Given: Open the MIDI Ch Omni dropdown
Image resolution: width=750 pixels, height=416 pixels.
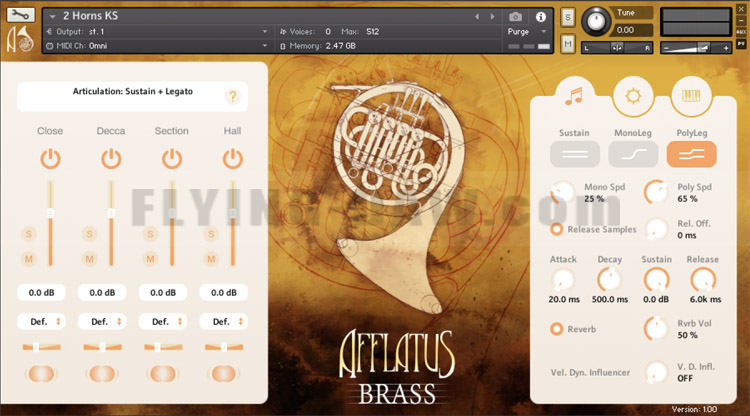Looking at the screenshot, I should 157,46.
